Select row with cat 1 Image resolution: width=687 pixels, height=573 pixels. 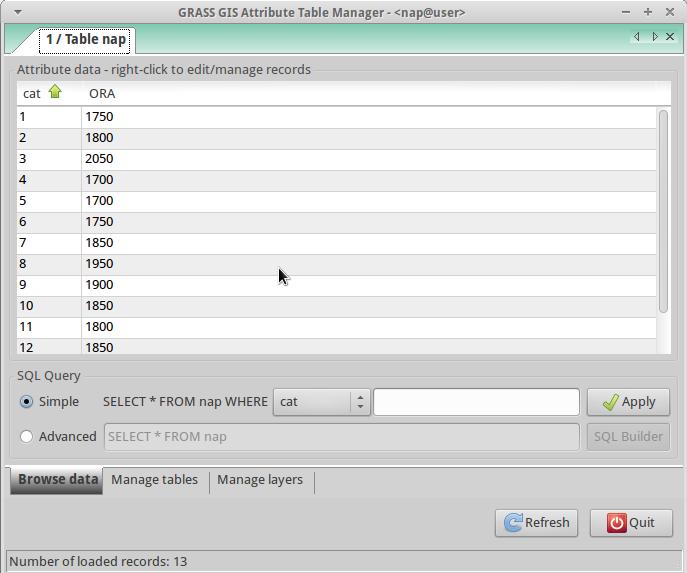tap(336, 117)
